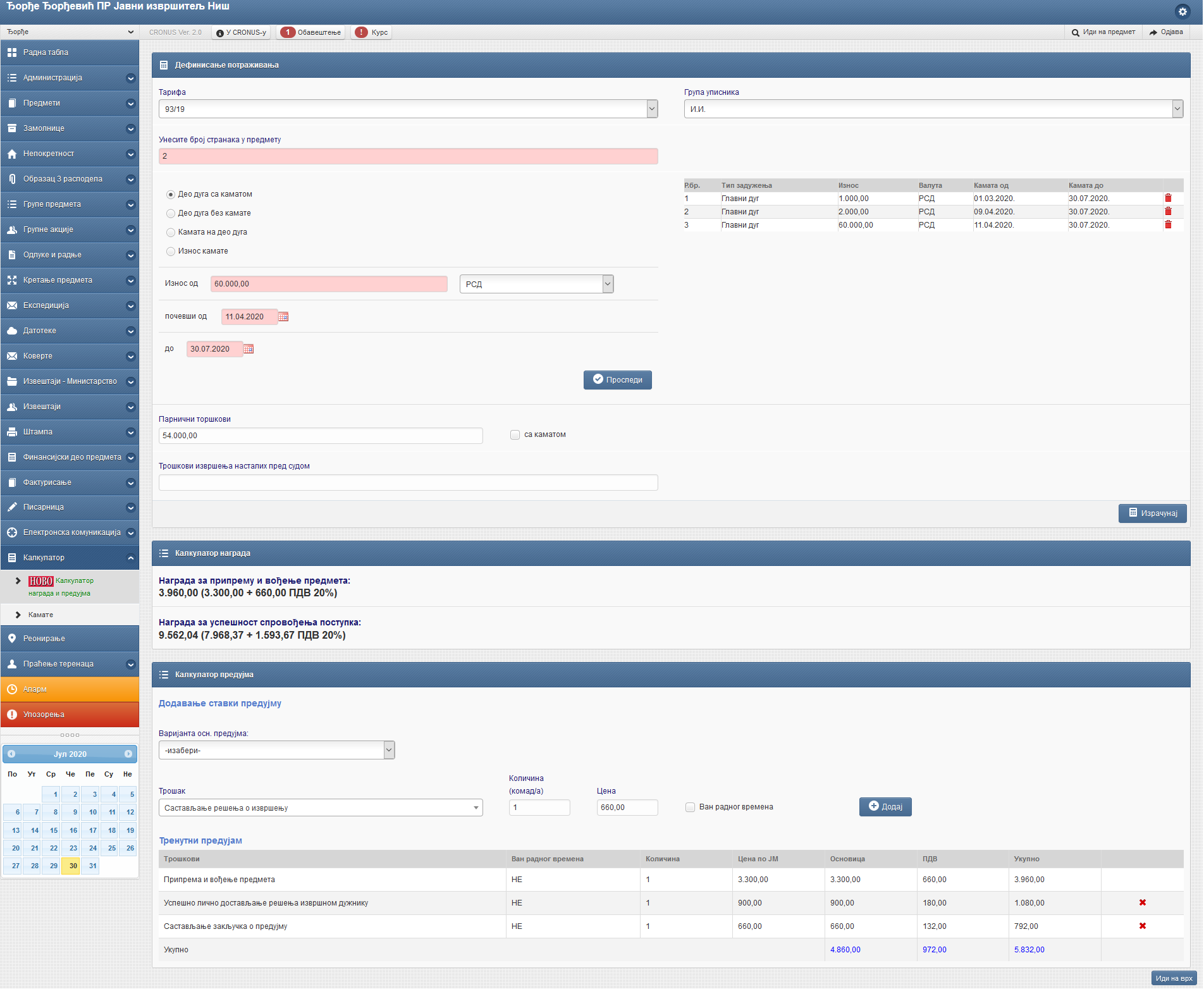Go to next month in calendar widget
1204x989 pixels.
pos(128,754)
